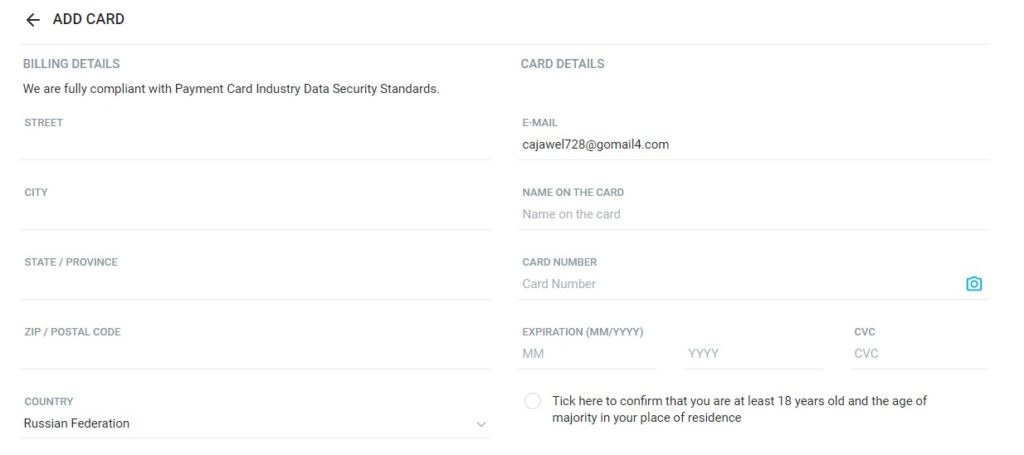Click the Name on the card field
Screen dimensions: 1024x455
tap(754, 214)
